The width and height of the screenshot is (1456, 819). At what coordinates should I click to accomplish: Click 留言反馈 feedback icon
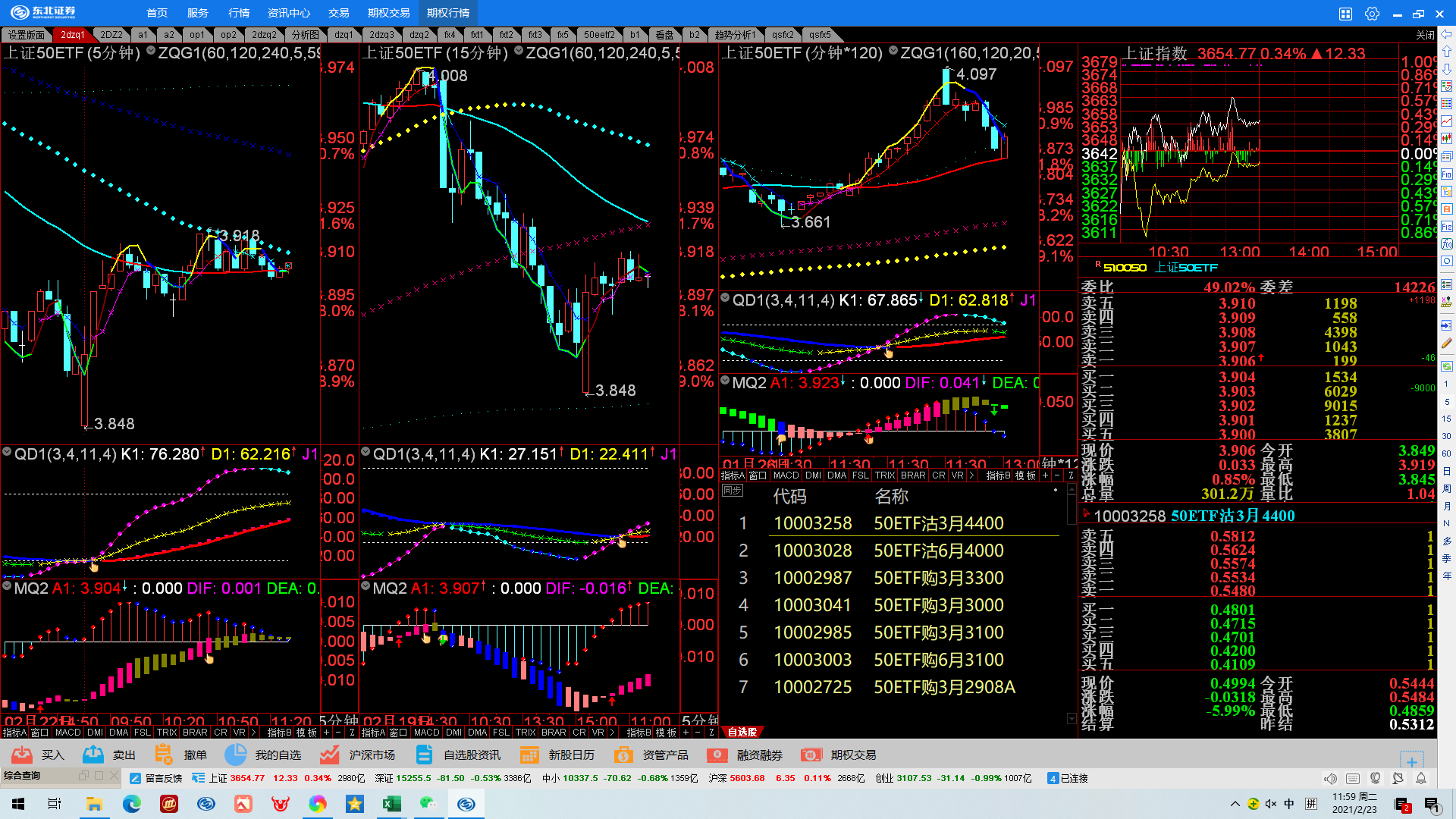(x=136, y=778)
